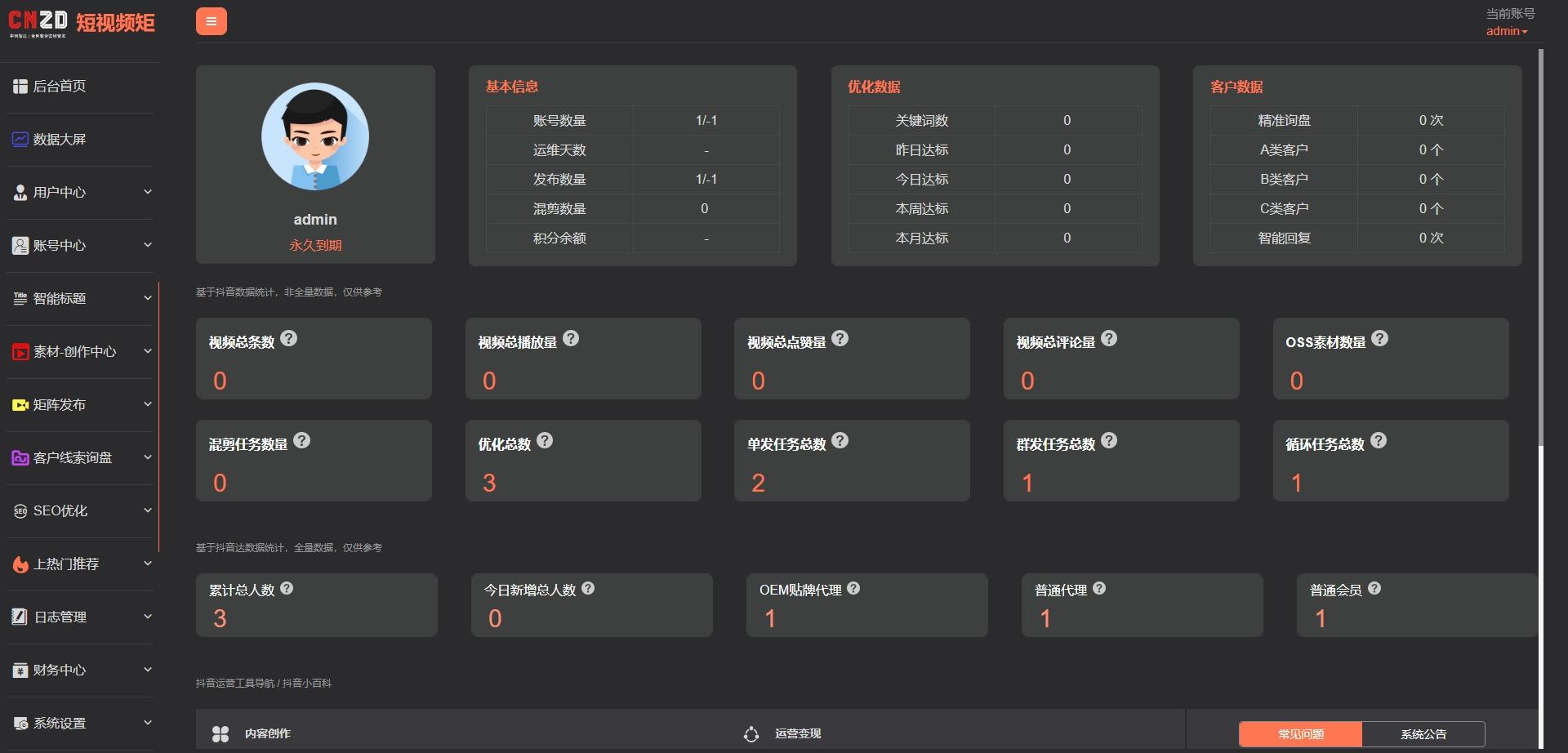The image size is (1568, 753).
Task: Expand the 用户中心 chevron
Action: (148, 192)
